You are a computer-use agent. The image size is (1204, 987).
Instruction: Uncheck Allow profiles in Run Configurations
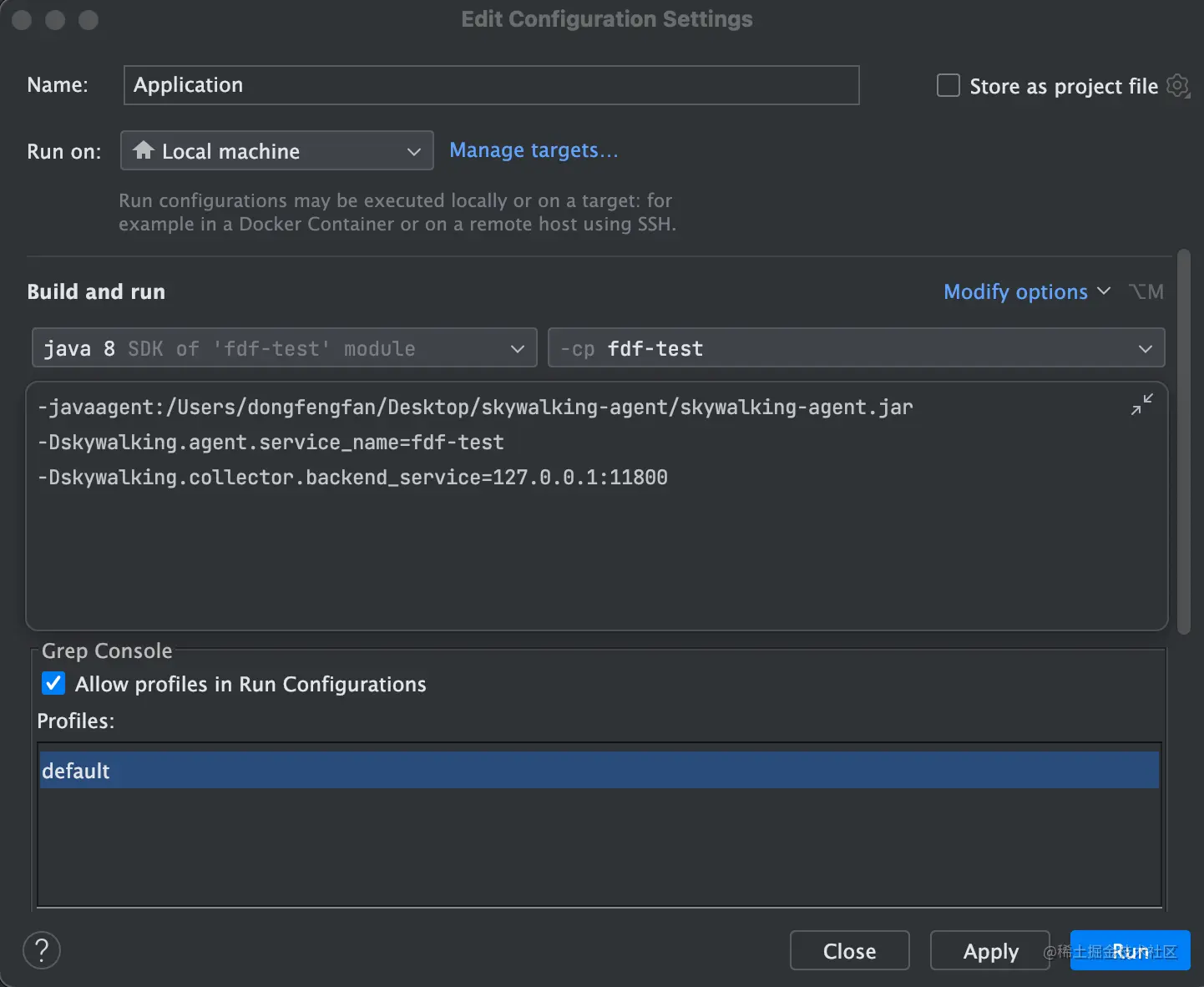(x=53, y=684)
